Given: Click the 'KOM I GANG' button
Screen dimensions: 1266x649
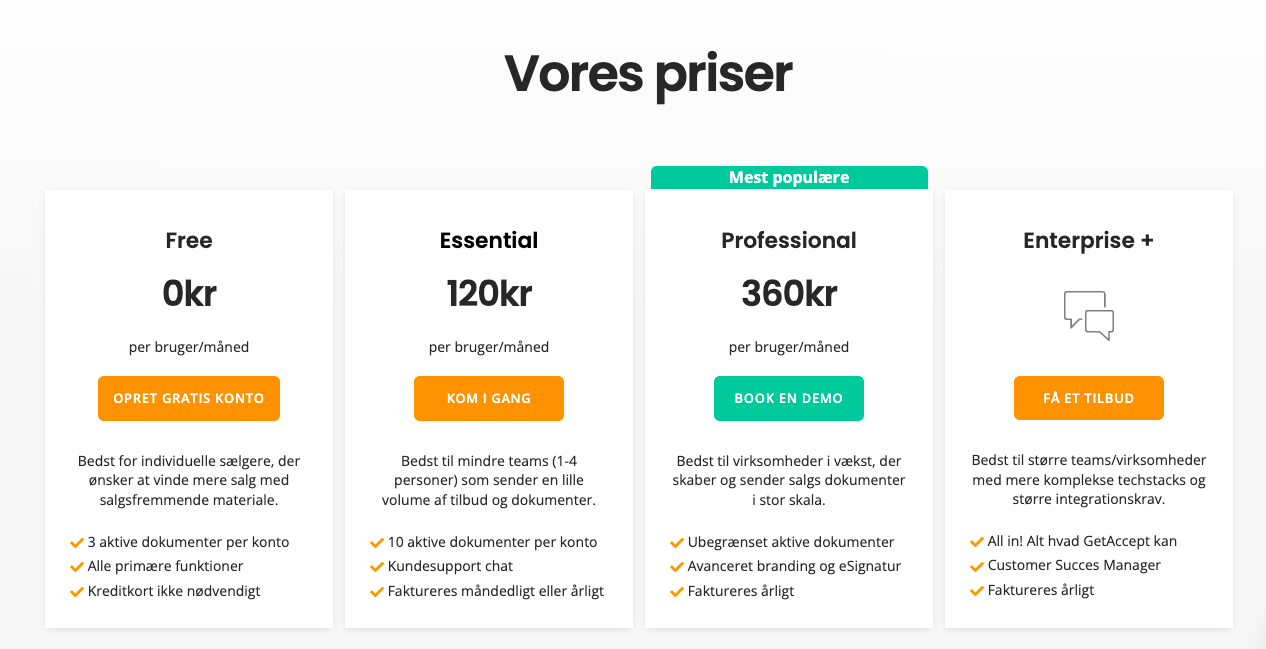Looking at the screenshot, I should coord(488,398).
